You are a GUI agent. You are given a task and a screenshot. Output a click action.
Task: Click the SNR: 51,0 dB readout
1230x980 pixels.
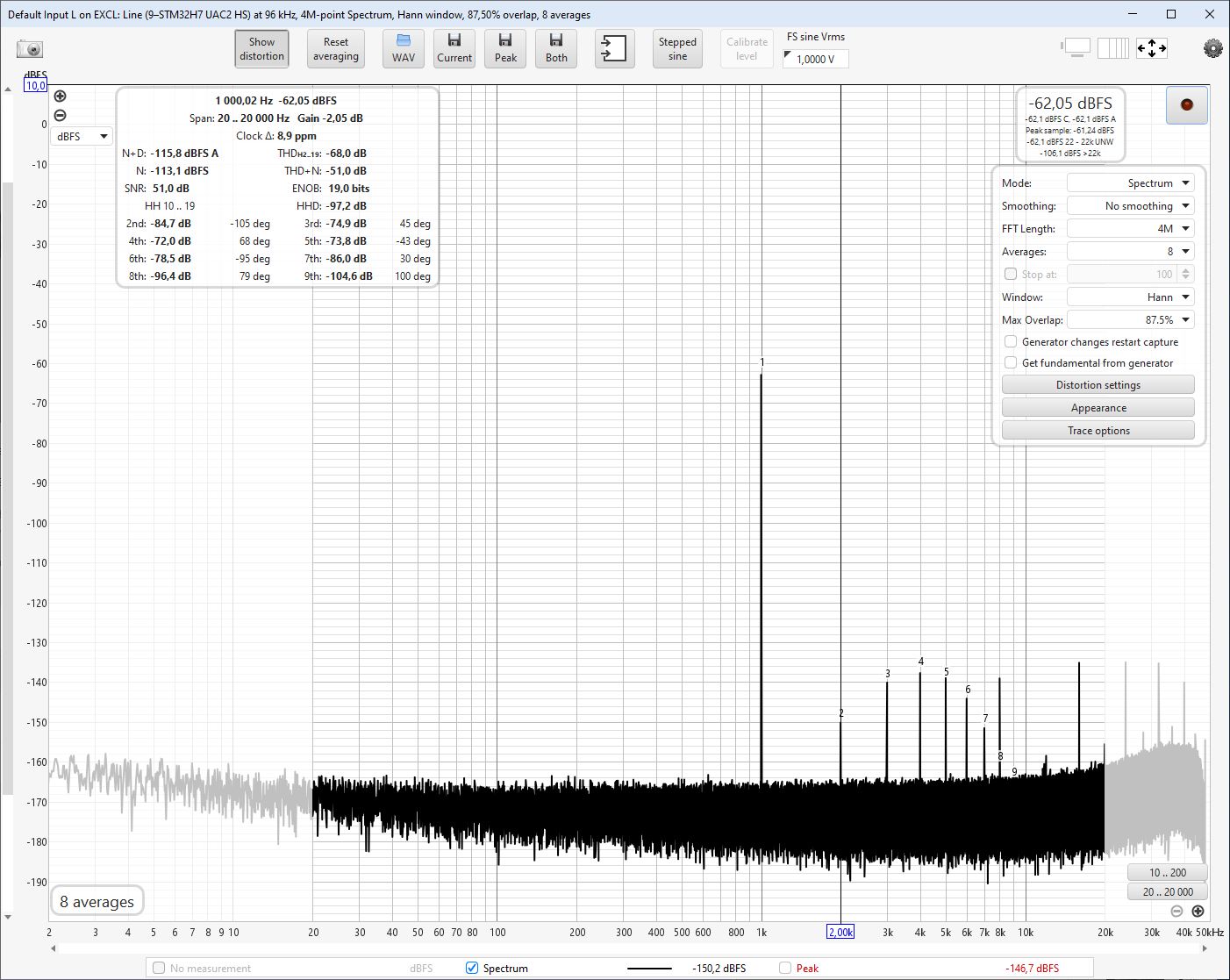tap(157, 189)
